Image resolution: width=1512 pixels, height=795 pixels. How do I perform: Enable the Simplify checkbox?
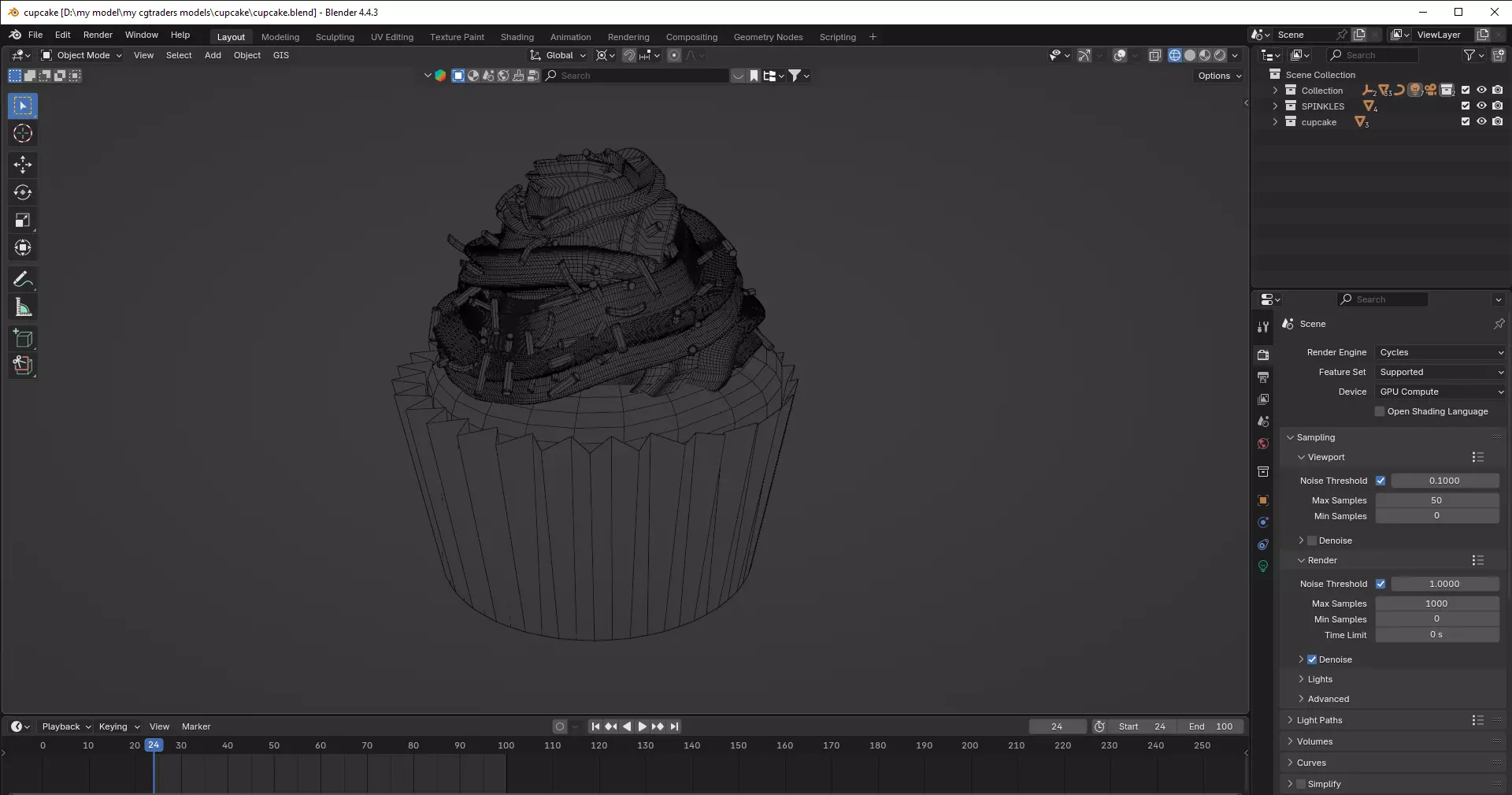(1301, 784)
